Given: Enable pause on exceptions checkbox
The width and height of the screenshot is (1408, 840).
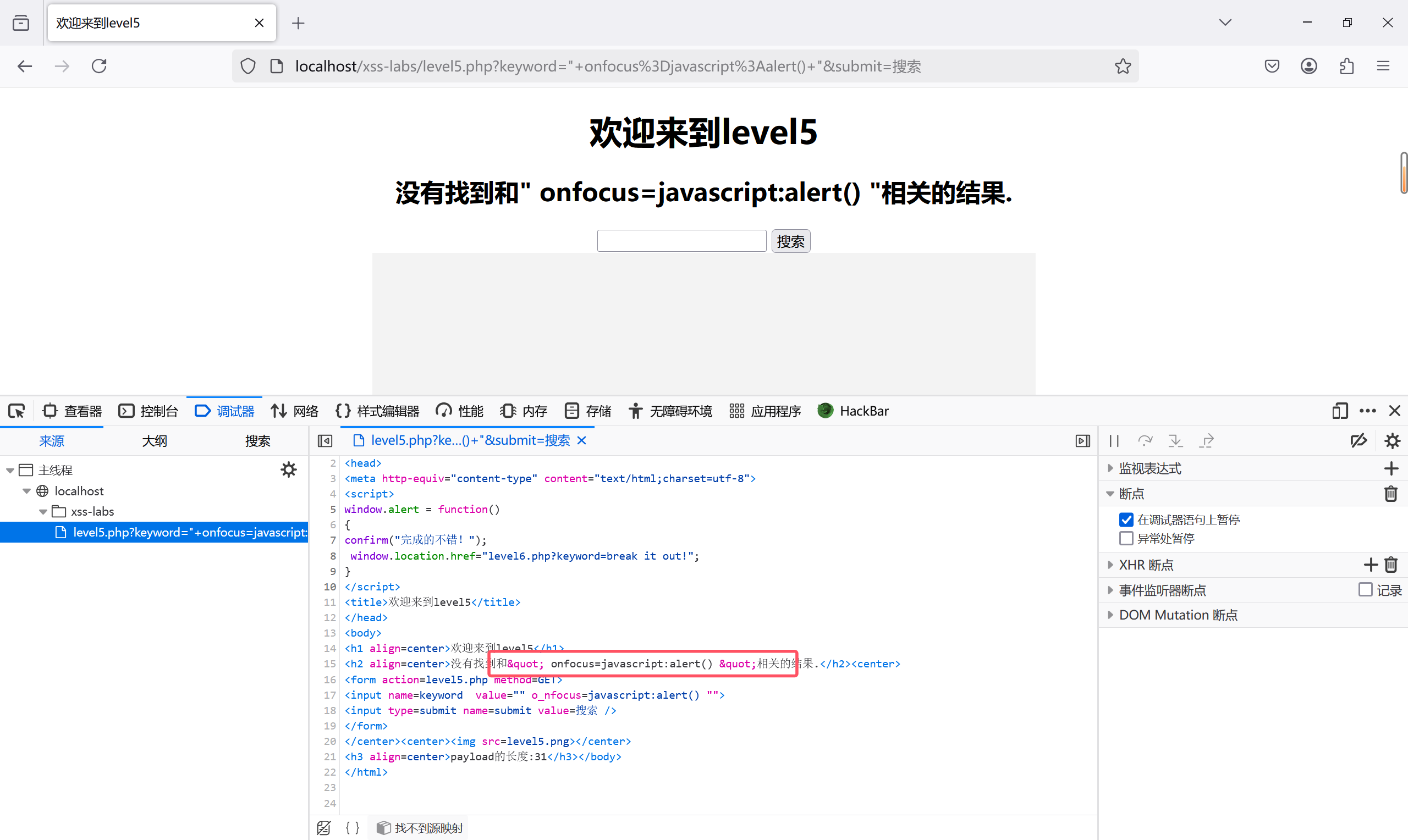Looking at the screenshot, I should pos(1126,538).
